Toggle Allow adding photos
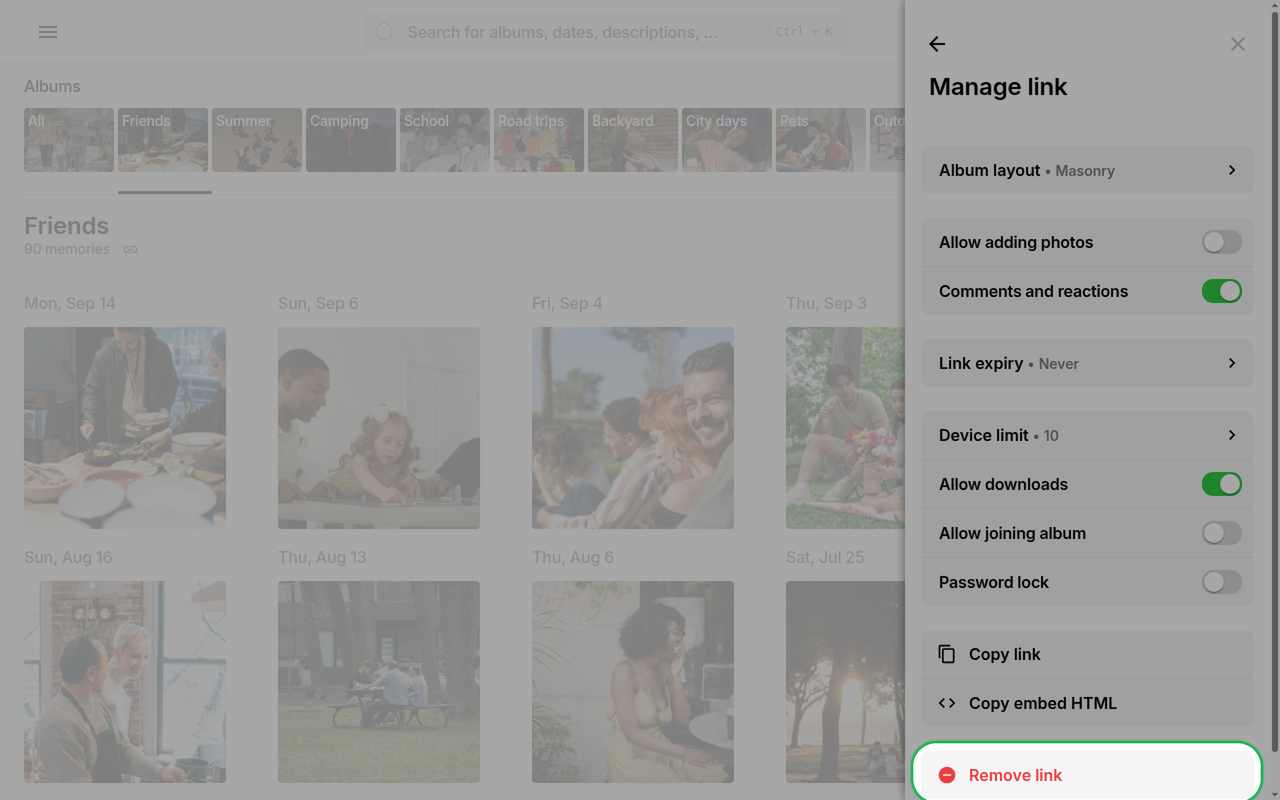 tap(1222, 242)
